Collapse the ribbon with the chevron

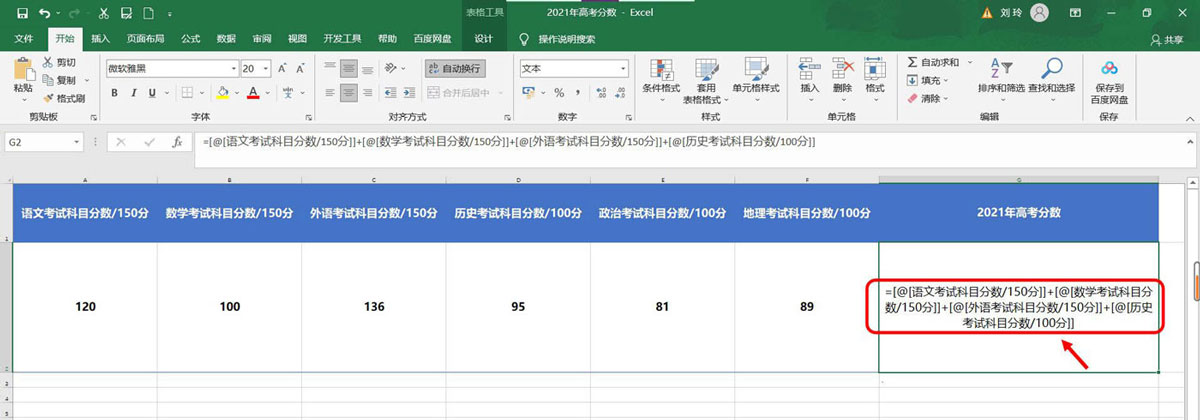pos(1188,118)
